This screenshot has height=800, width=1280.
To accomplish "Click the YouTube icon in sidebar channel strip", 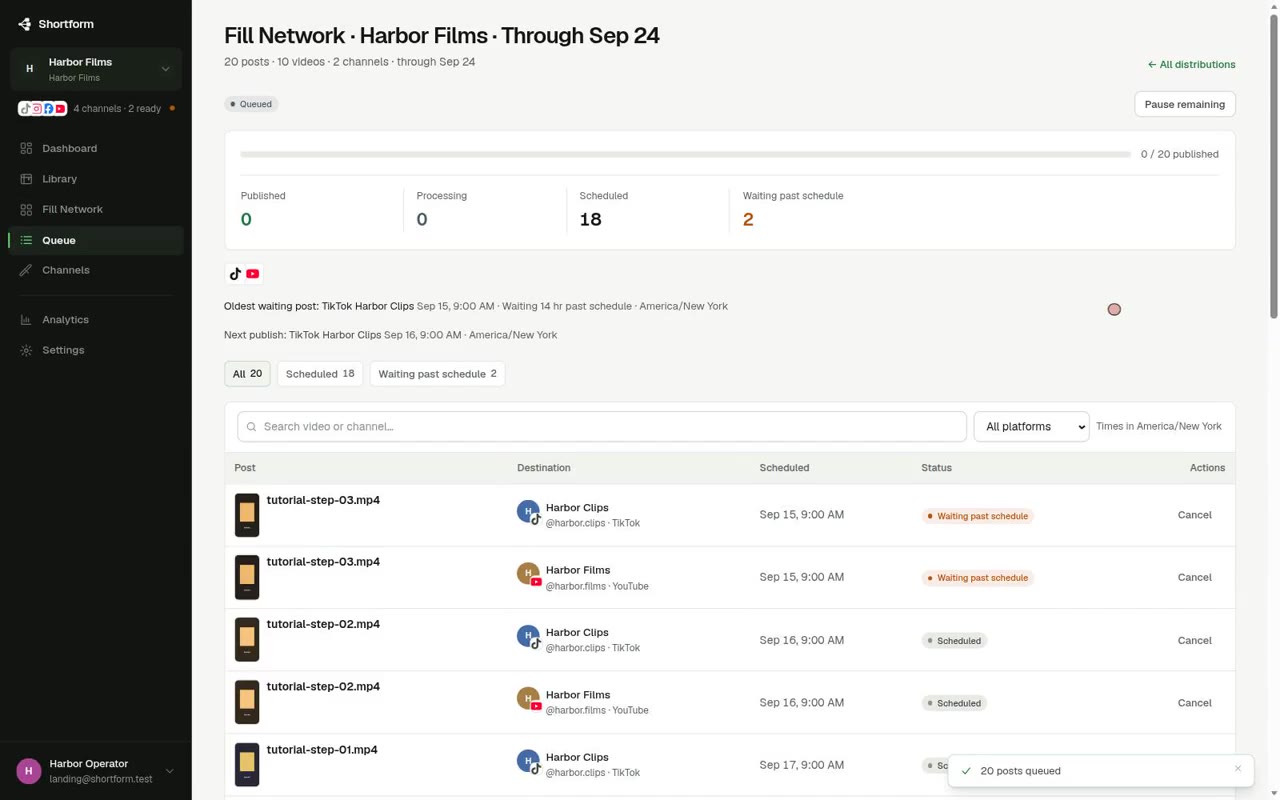I will [x=60, y=108].
